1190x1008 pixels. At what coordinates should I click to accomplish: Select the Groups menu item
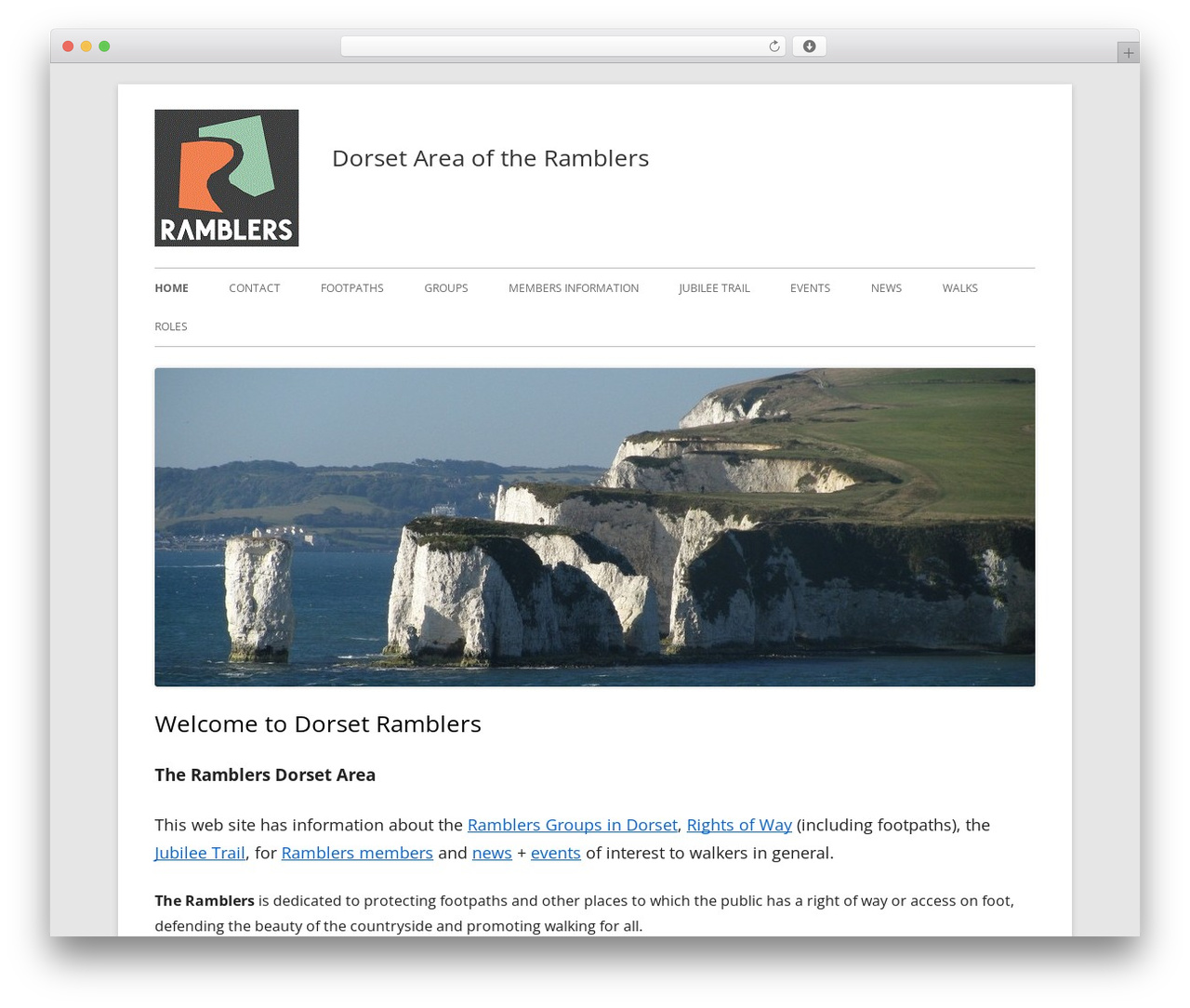point(446,288)
